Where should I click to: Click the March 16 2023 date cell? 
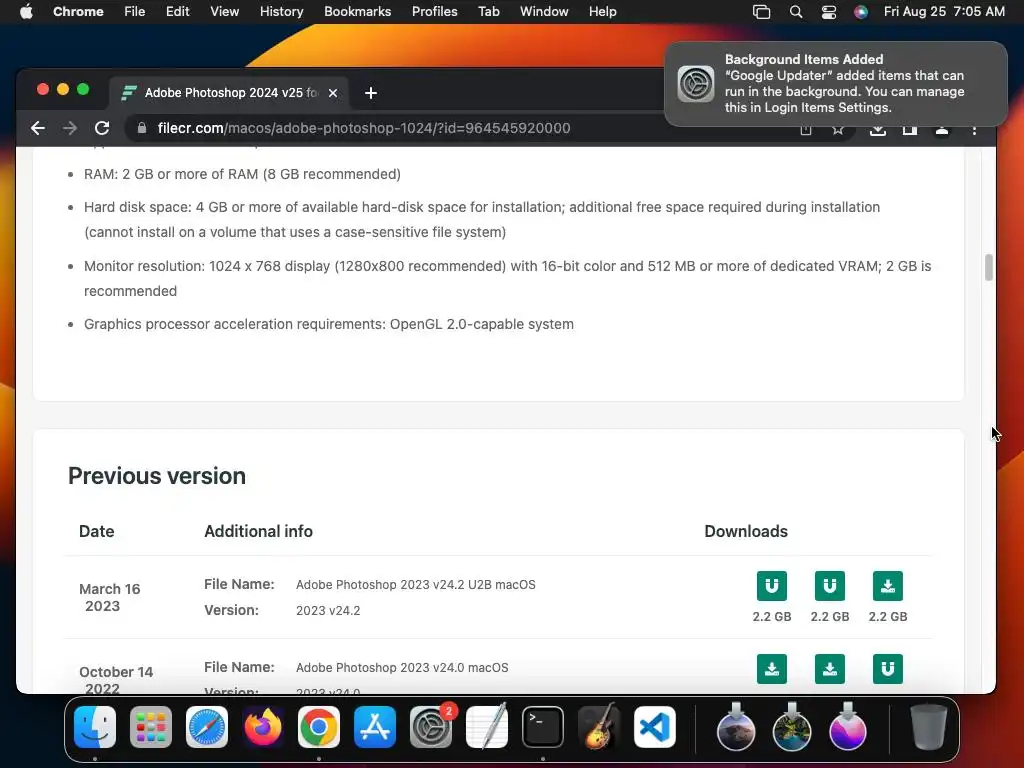click(x=109, y=597)
